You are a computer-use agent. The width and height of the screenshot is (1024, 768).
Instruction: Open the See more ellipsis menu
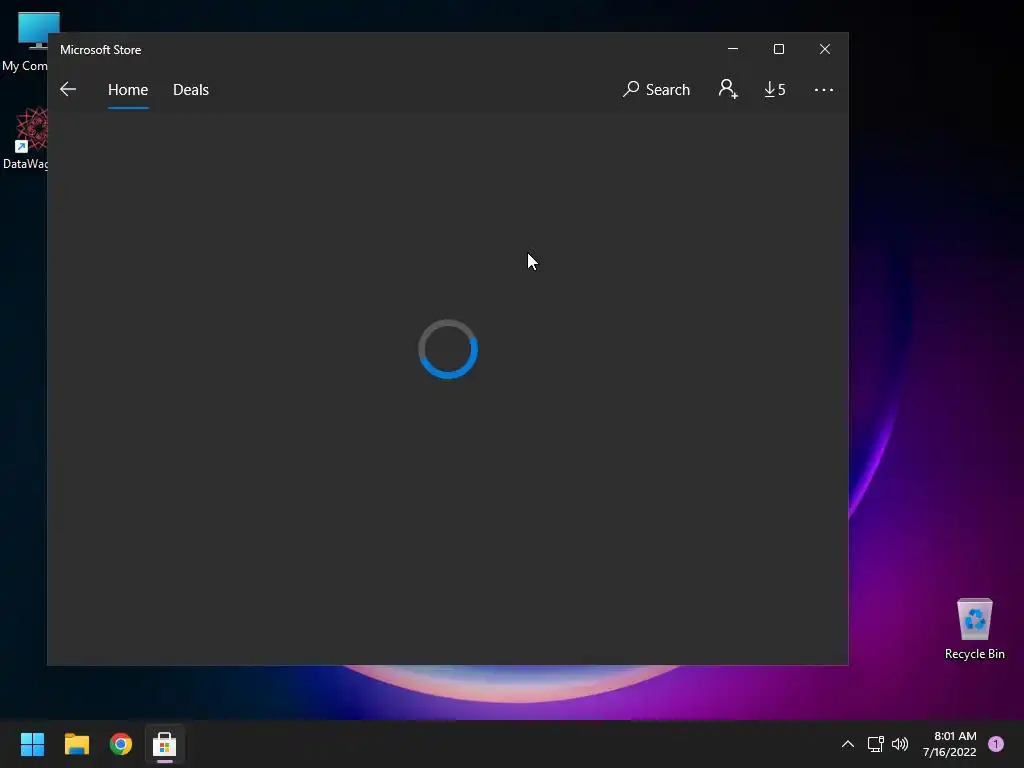[824, 89]
